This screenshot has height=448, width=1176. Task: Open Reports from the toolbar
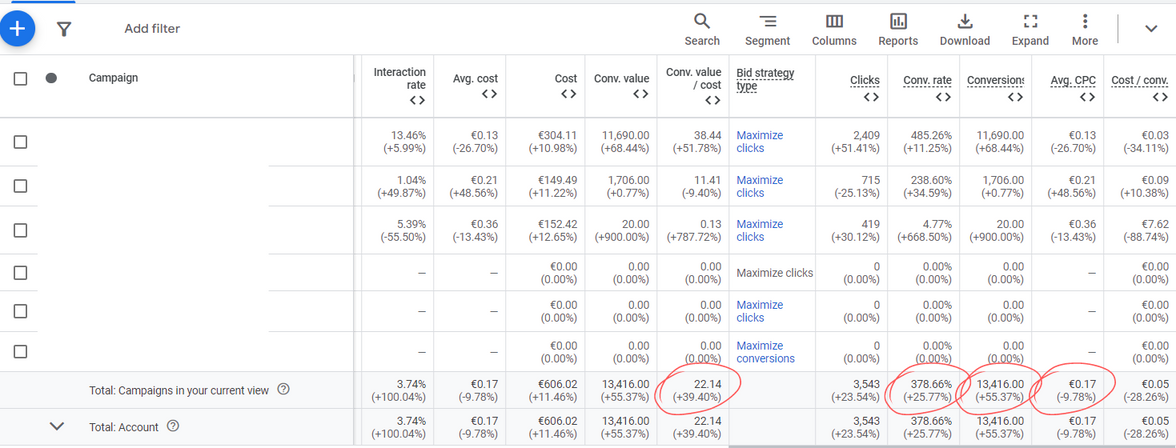[x=898, y=29]
